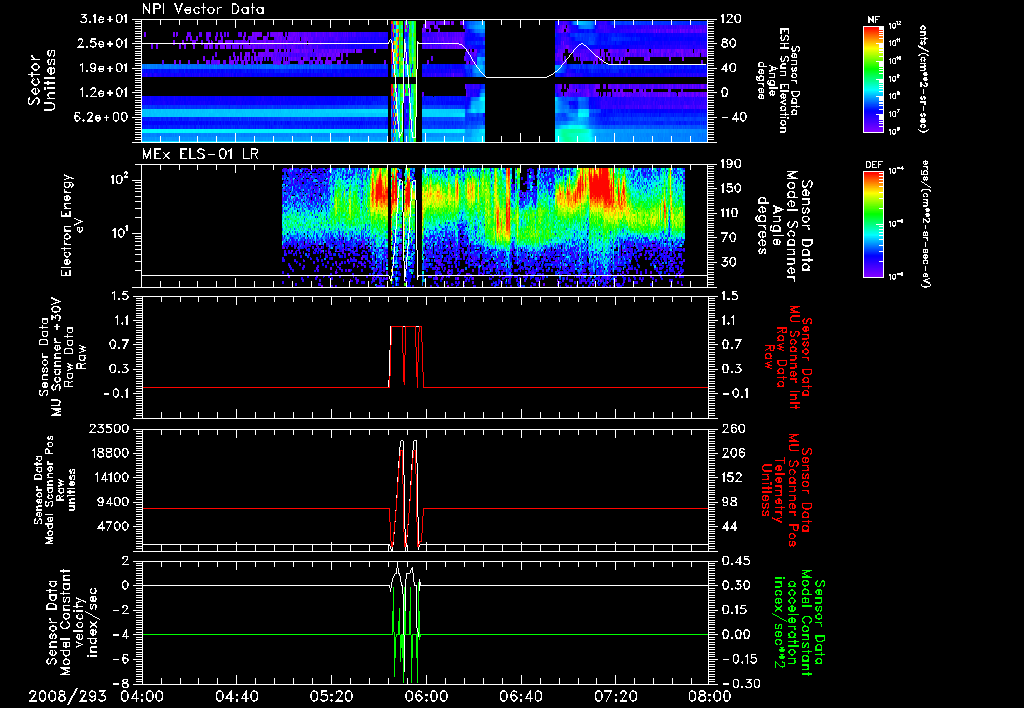
Task: Click the "NPI Vector Data" panel title
Action: 204,9
